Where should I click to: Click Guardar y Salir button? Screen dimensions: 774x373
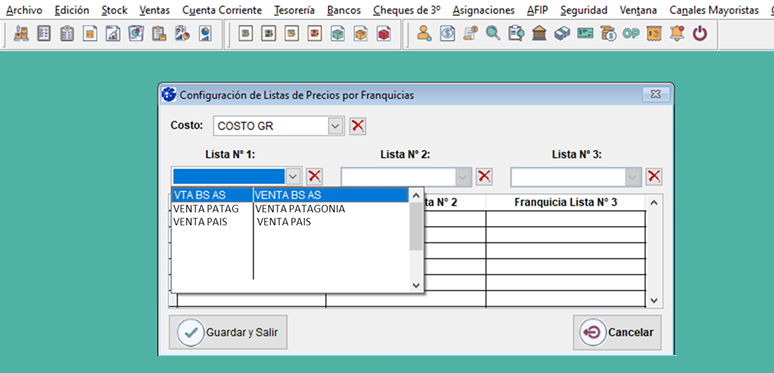pyautogui.click(x=228, y=333)
